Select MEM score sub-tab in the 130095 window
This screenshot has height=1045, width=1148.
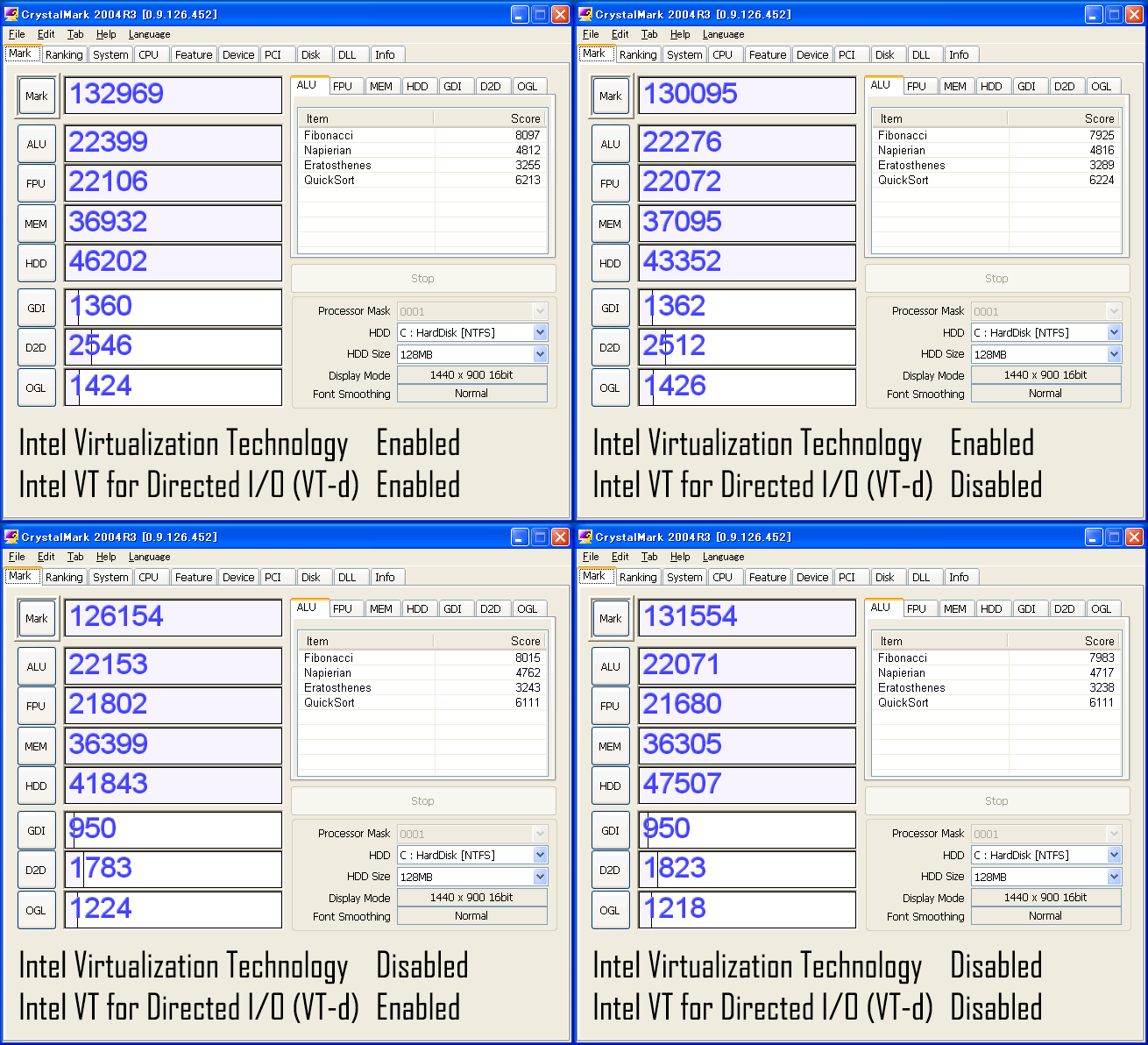[955, 86]
